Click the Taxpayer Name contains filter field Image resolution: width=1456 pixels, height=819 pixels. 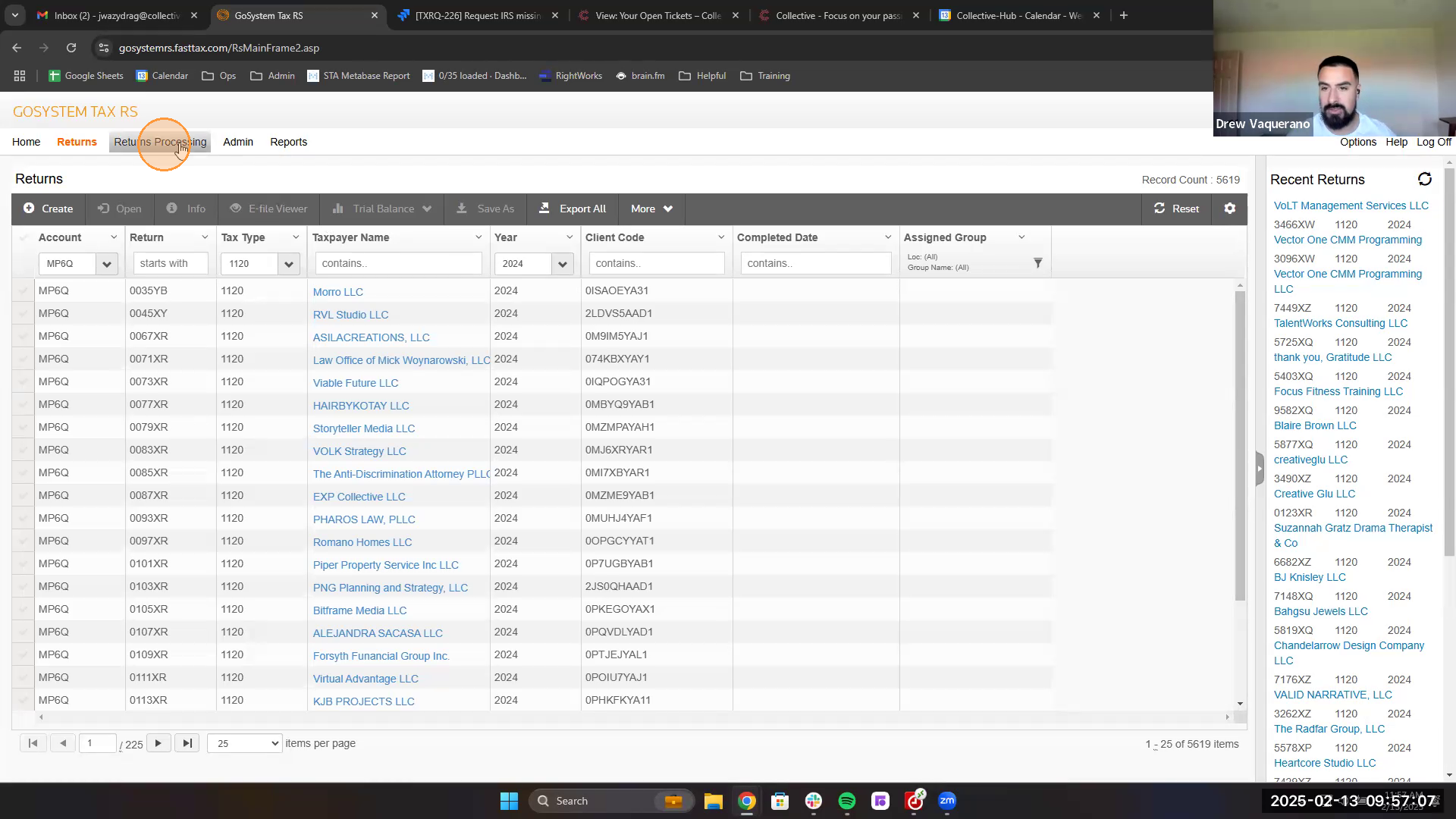[397, 263]
